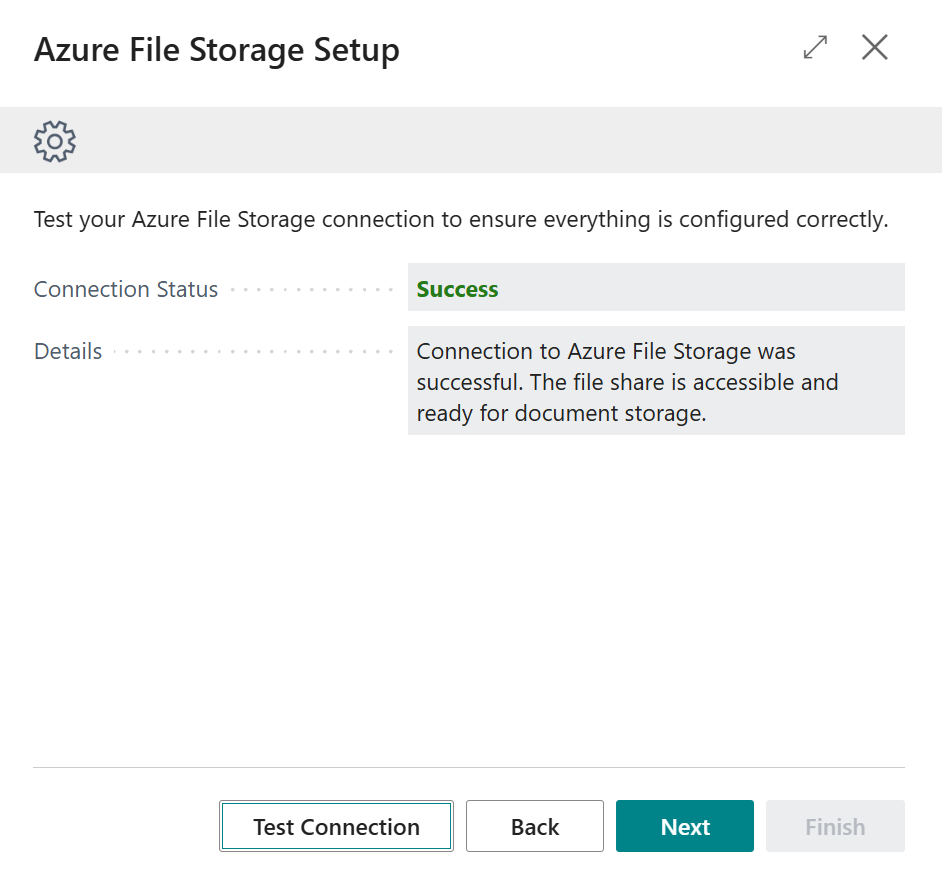Click the test connection instruction text
The height and width of the screenshot is (890, 942).
[461, 219]
